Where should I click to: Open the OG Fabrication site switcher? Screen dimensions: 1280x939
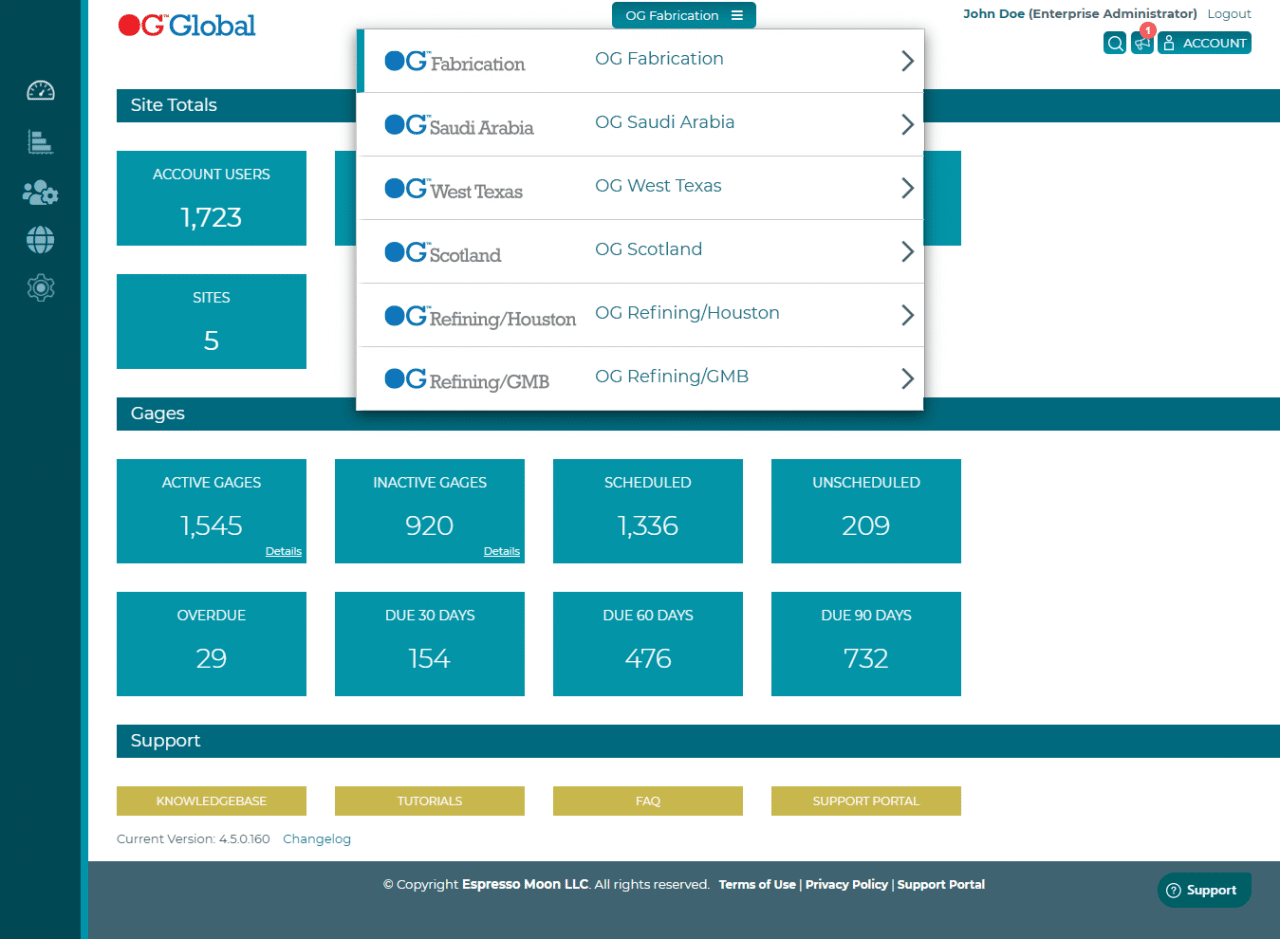pos(683,15)
